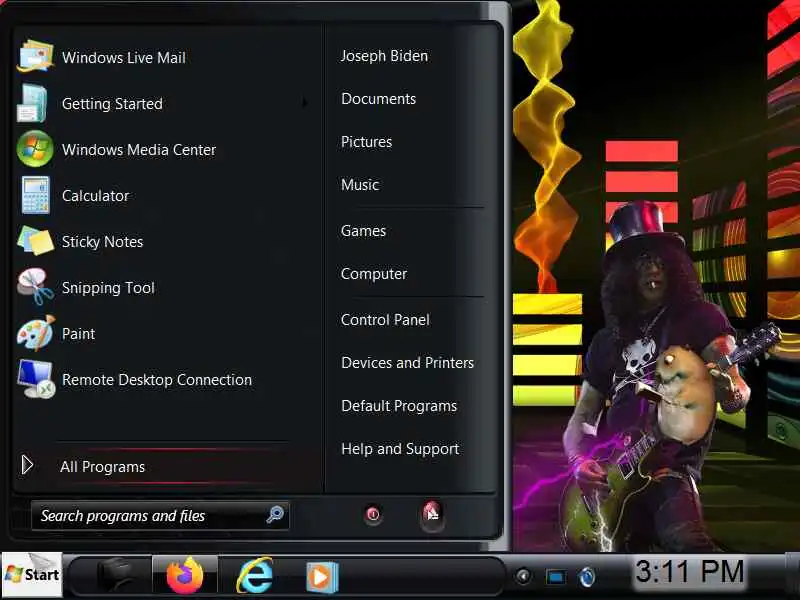
Task: Open Firefox from the taskbar
Action: (x=185, y=576)
